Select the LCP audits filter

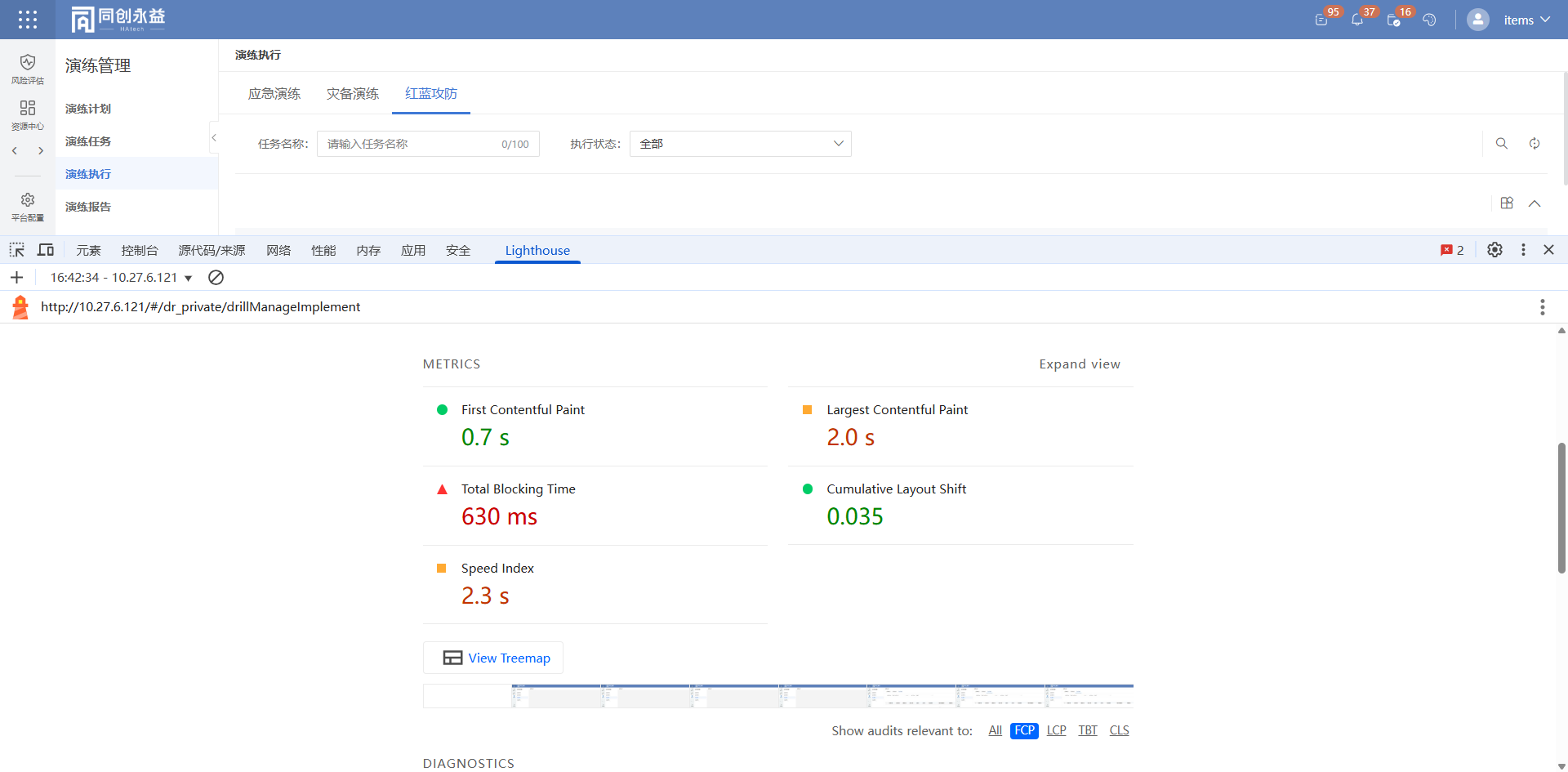click(x=1057, y=730)
